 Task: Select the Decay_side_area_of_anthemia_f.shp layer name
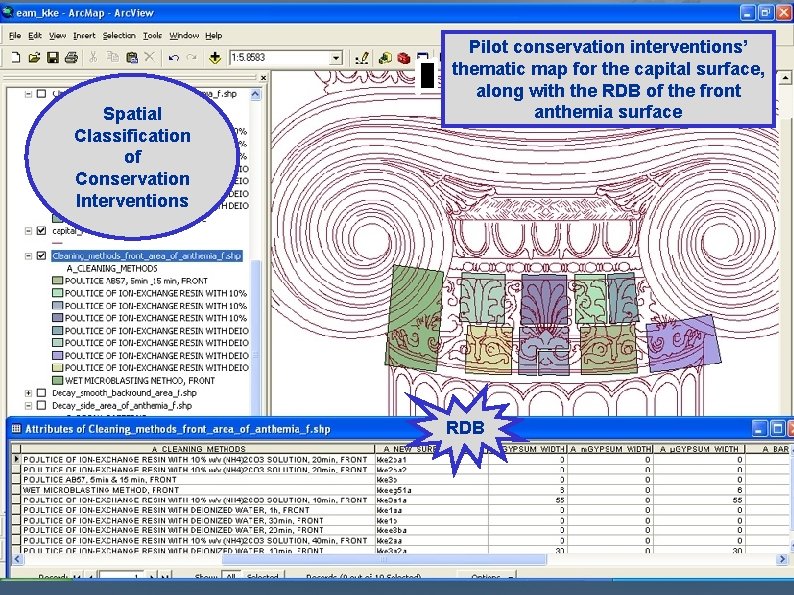click(x=122, y=406)
